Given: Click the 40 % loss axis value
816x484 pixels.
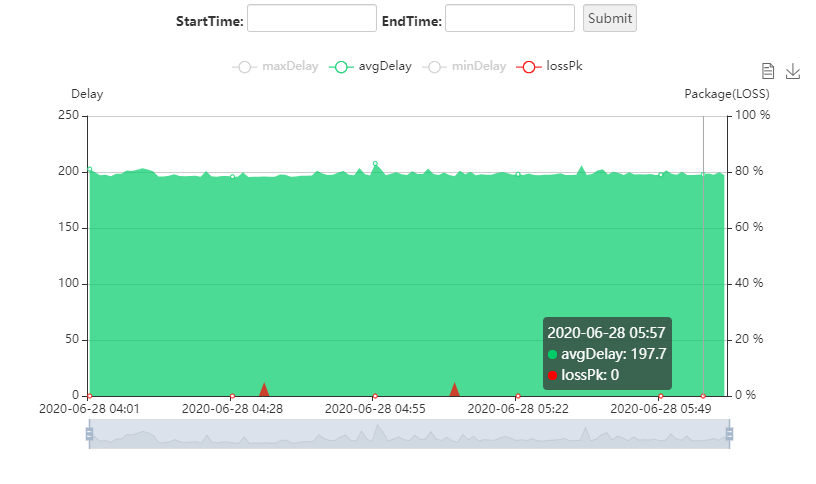Looking at the screenshot, I should point(749,283).
